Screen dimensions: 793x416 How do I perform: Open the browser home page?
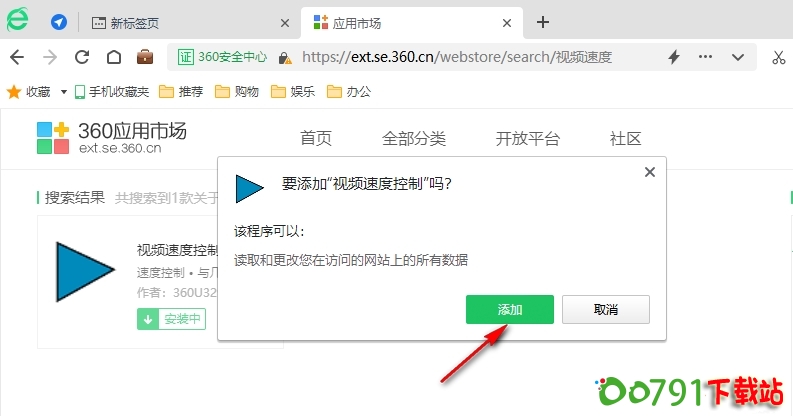coord(114,57)
